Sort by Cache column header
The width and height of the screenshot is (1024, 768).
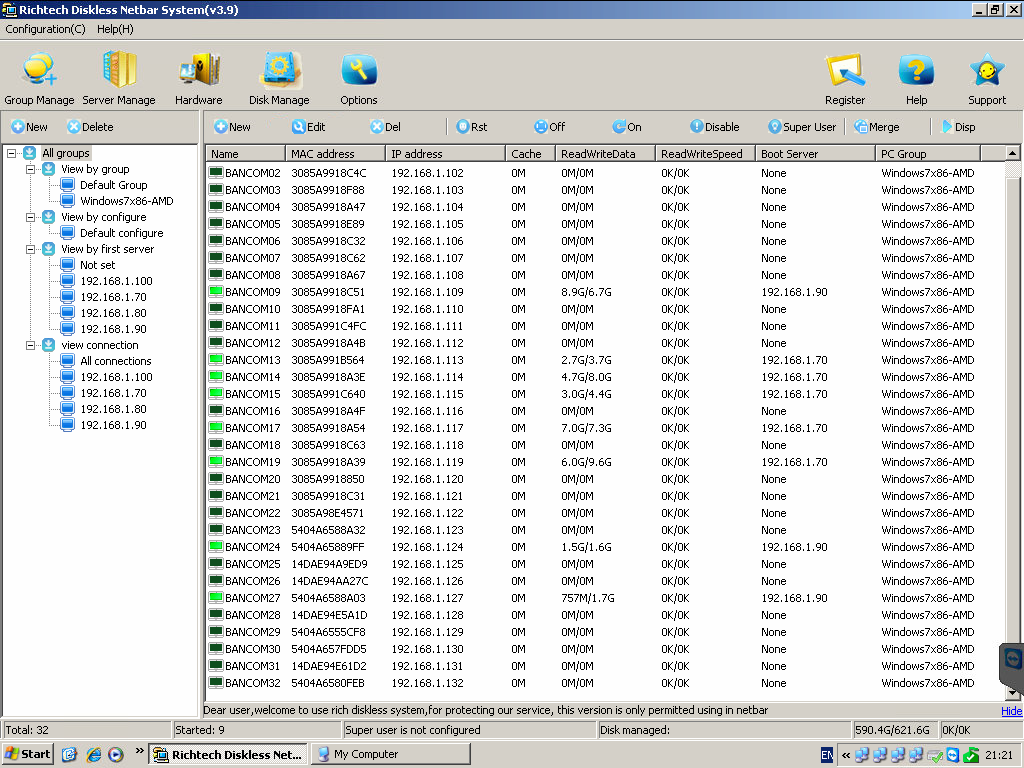[530, 154]
